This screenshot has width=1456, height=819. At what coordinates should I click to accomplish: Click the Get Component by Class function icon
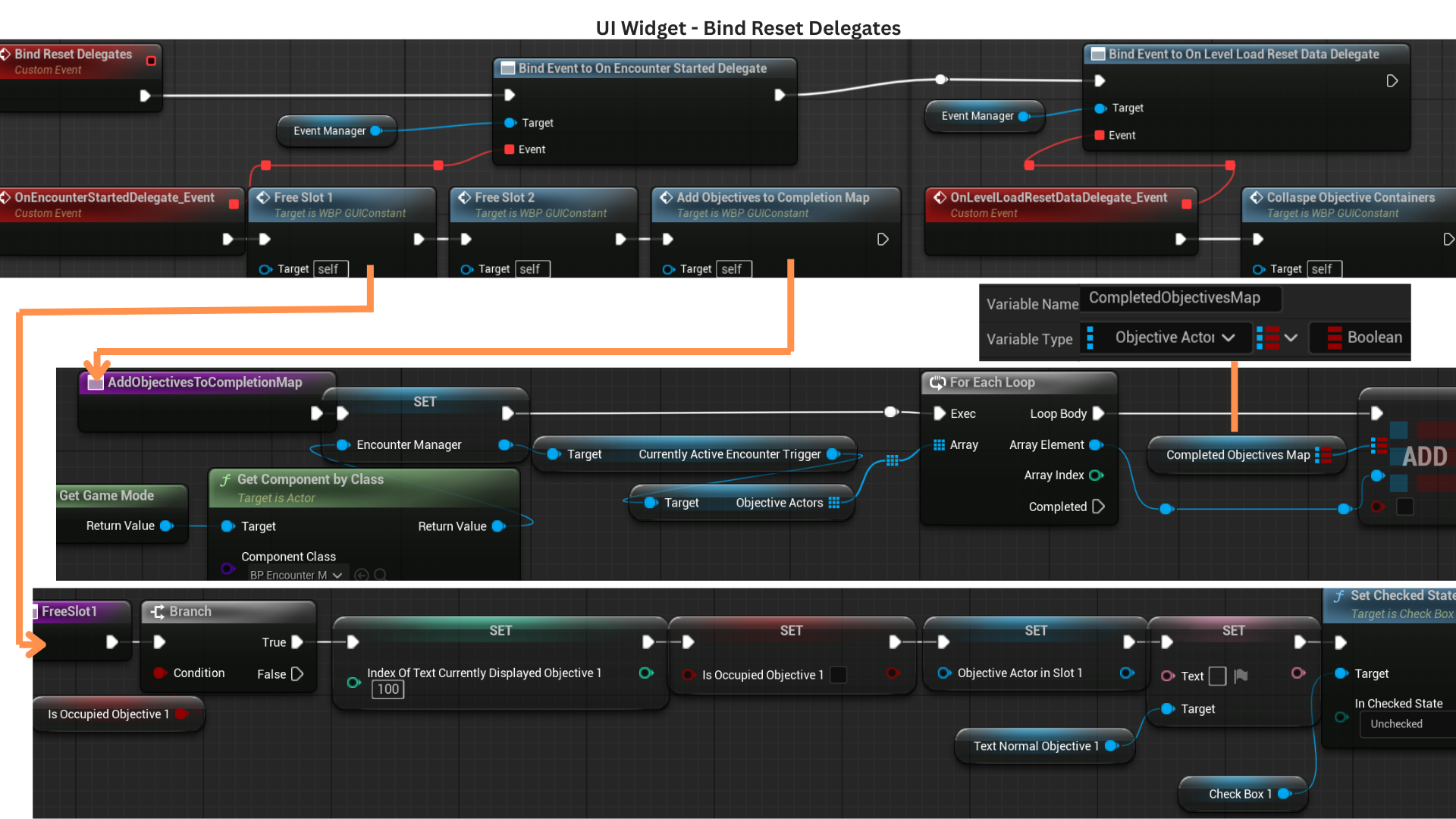point(225,480)
